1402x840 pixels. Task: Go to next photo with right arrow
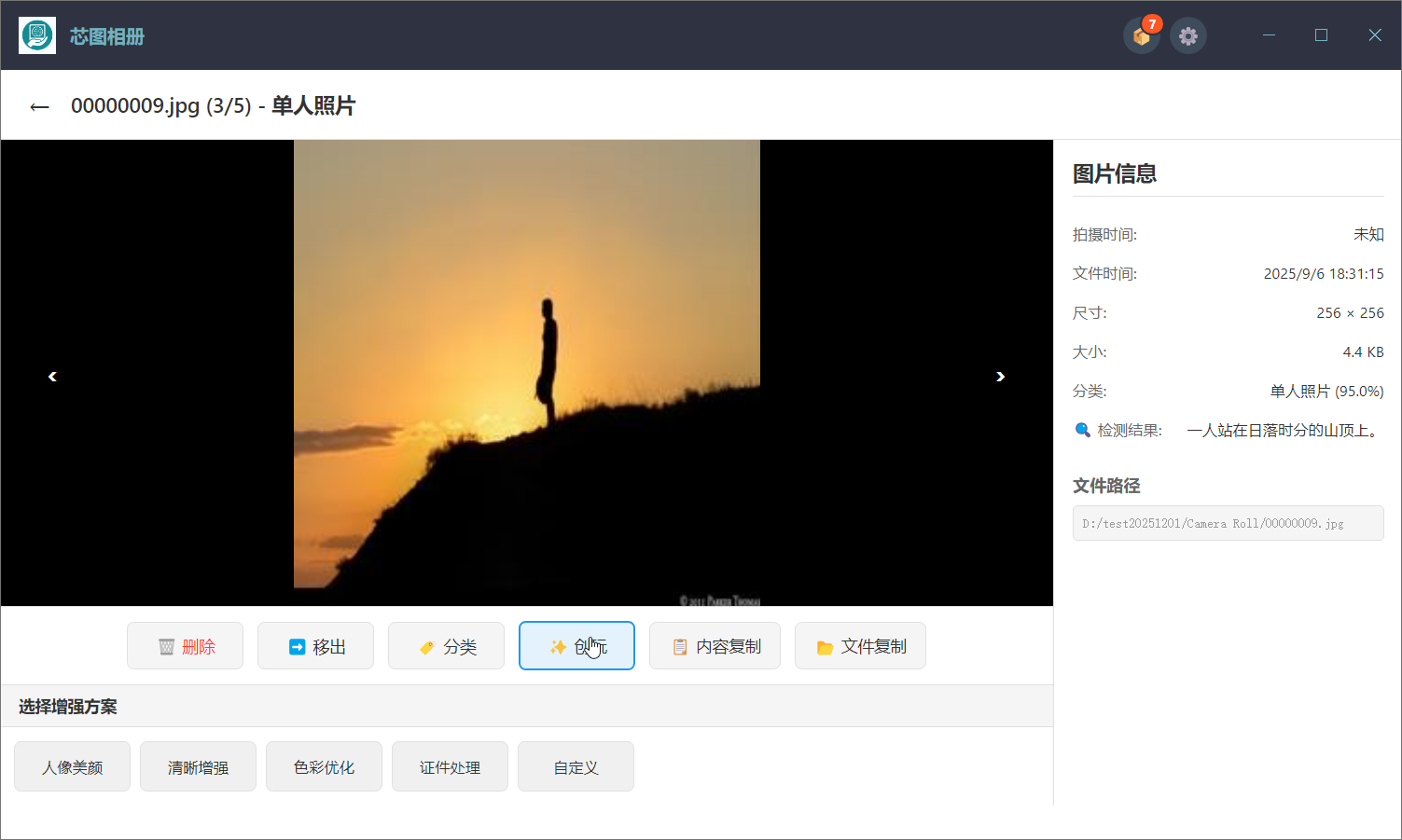point(1000,377)
